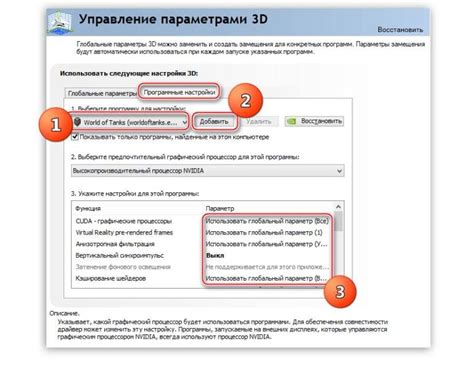Switch to the Глобальные параметры tab
The height and width of the screenshot is (367, 474).
[x=102, y=93]
